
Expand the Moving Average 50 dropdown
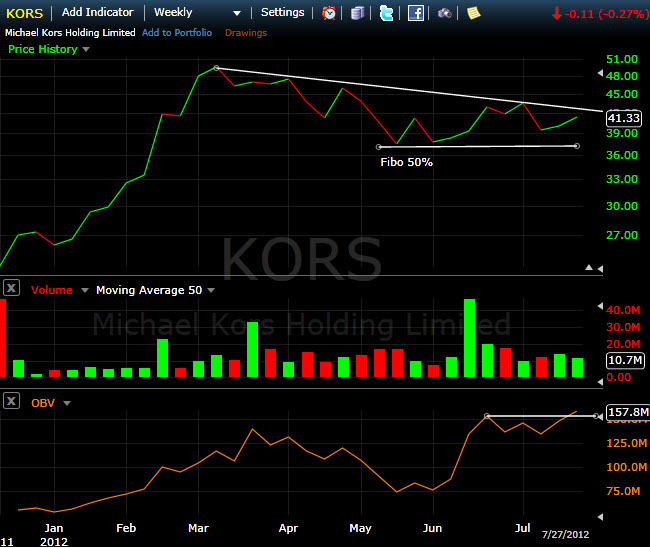pyautogui.click(x=211, y=290)
